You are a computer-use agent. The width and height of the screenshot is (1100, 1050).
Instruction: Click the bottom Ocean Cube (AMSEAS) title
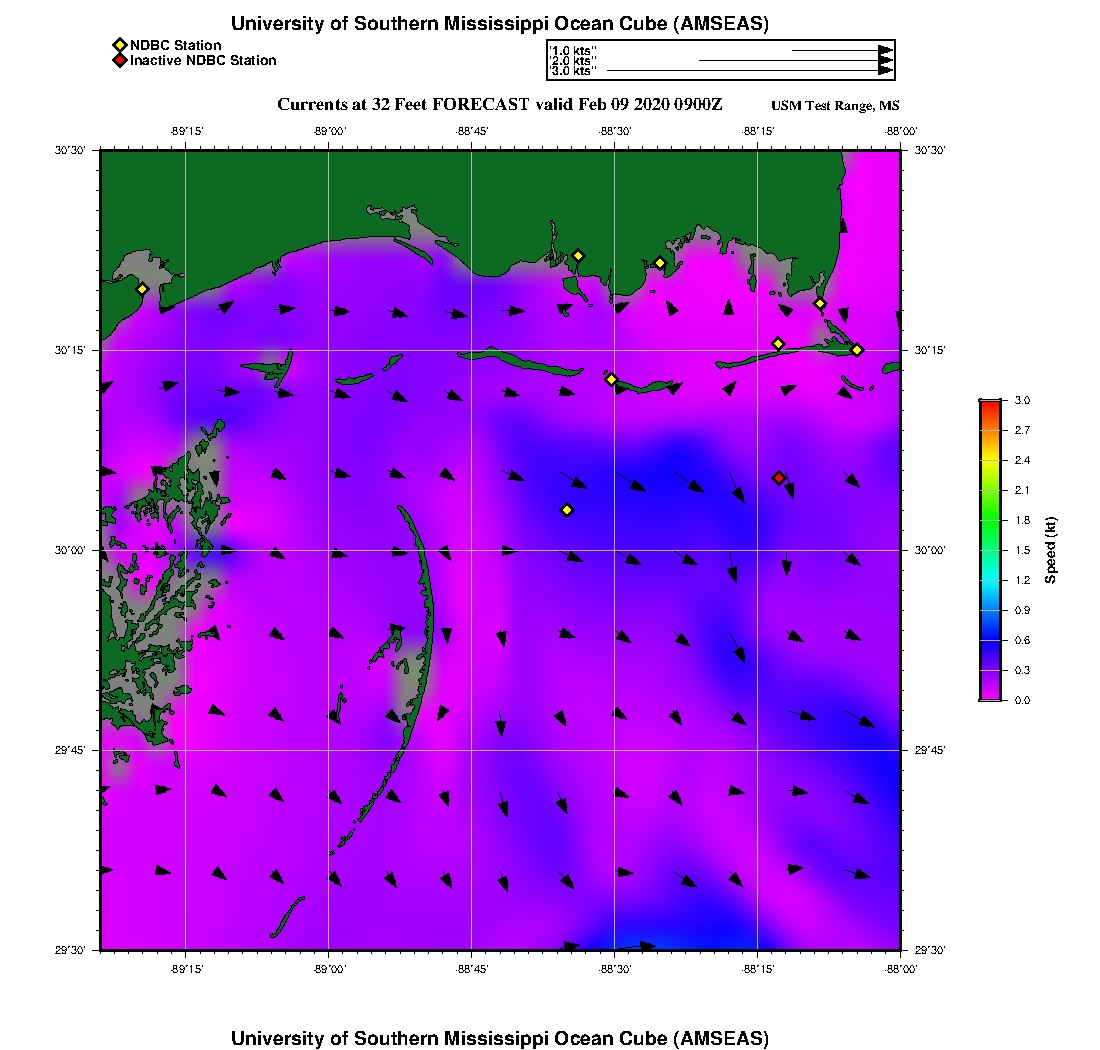pos(499,1037)
